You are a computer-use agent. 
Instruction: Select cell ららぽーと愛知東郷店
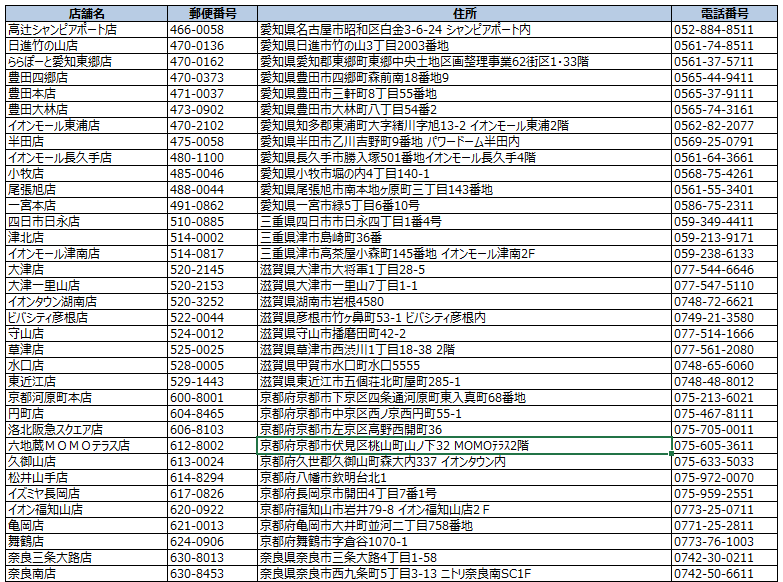[86, 61]
